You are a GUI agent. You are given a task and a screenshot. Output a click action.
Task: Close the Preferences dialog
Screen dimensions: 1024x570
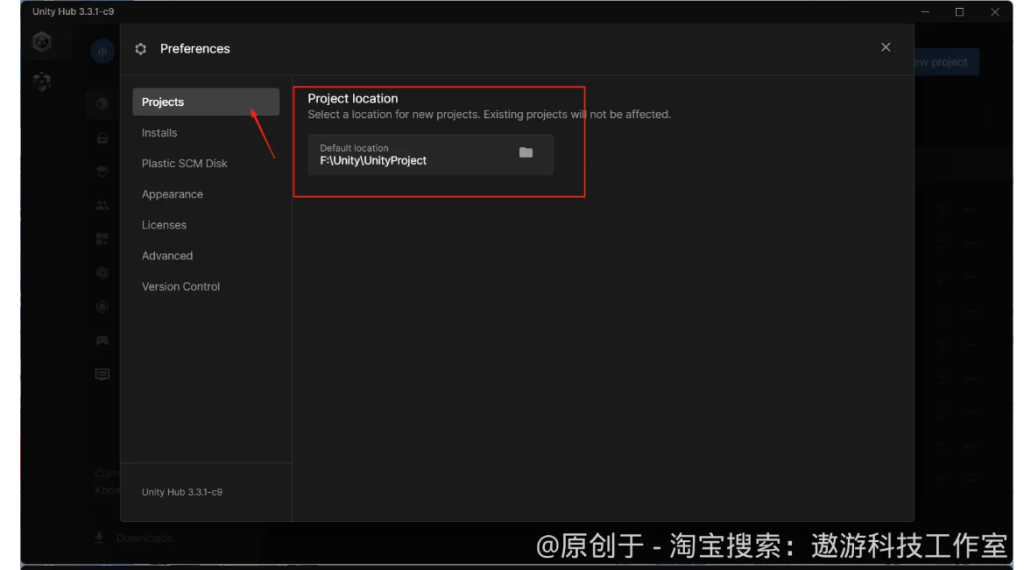pos(886,47)
